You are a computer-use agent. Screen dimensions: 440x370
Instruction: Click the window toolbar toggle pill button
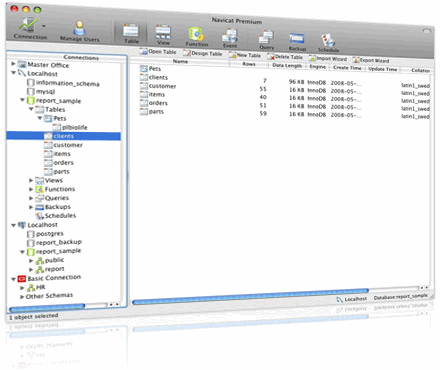point(427,31)
